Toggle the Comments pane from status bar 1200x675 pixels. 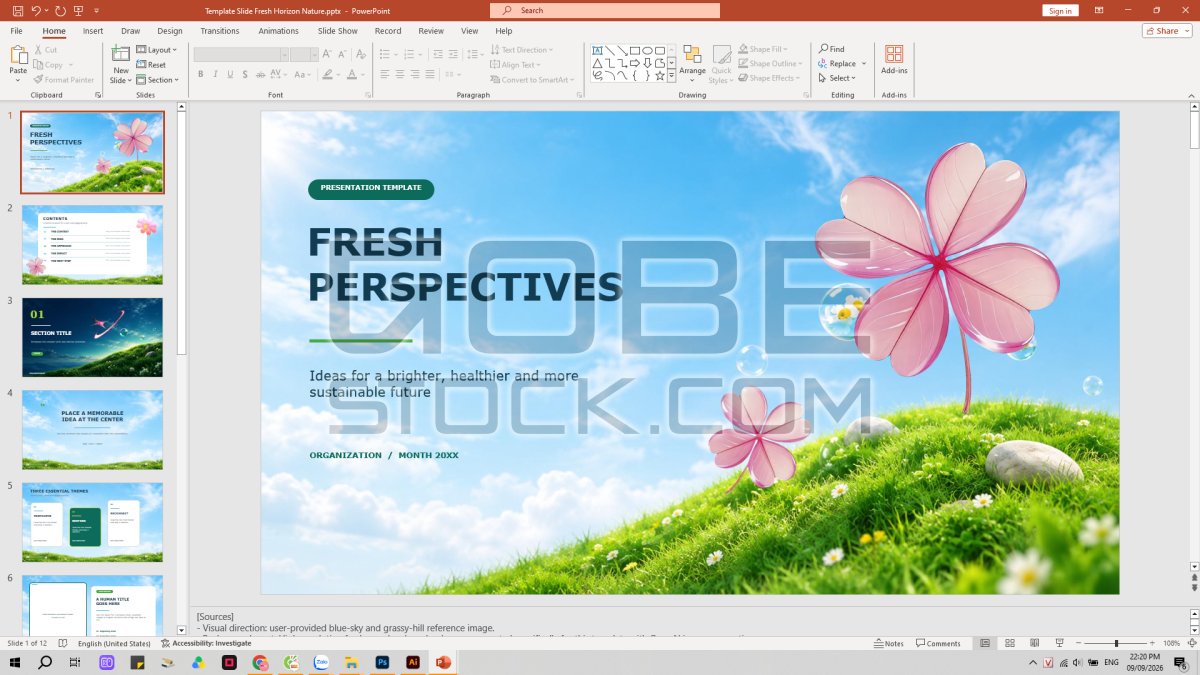pyautogui.click(x=938, y=643)
